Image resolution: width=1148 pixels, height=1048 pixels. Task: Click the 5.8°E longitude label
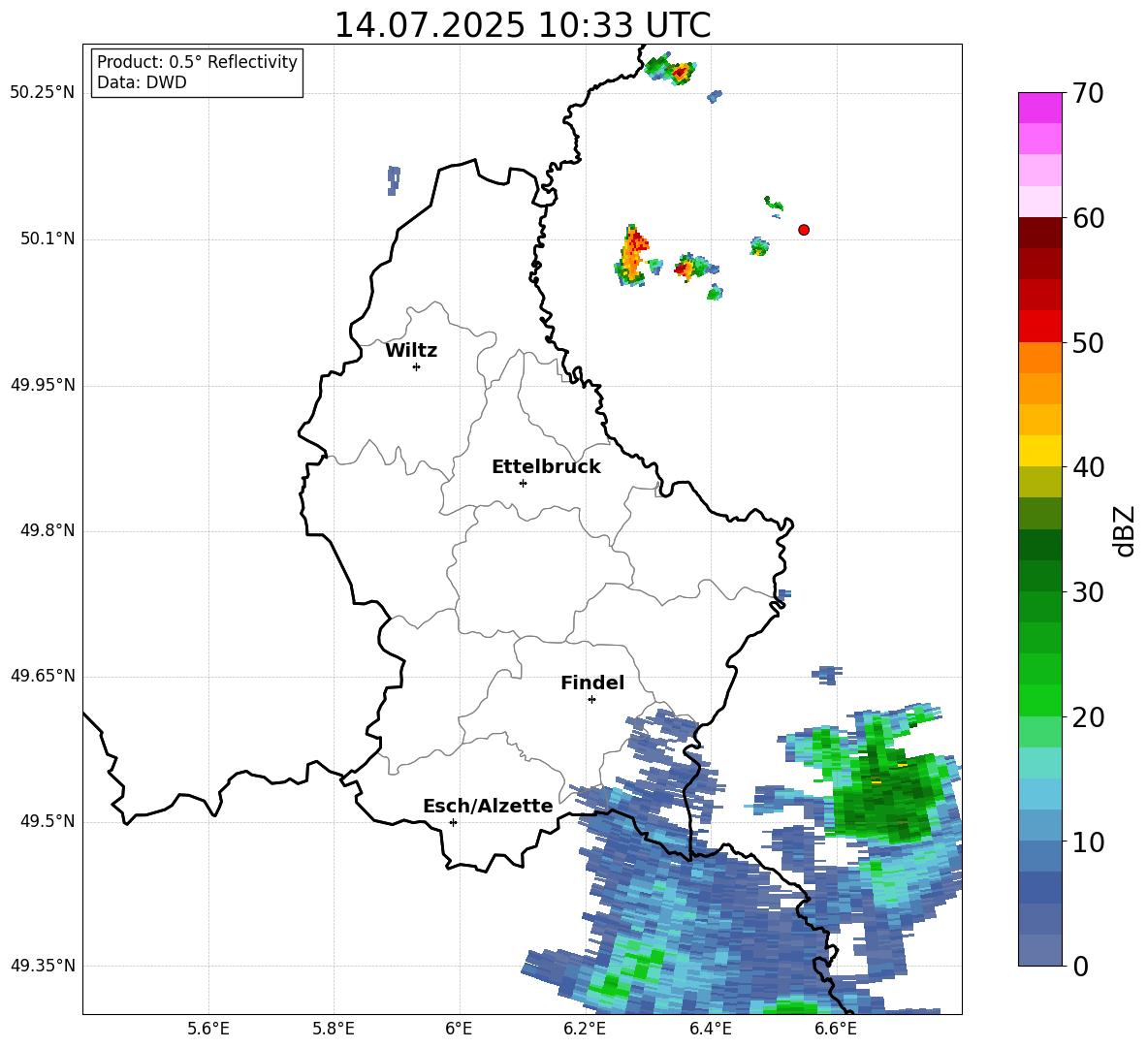click(334, 1029)
